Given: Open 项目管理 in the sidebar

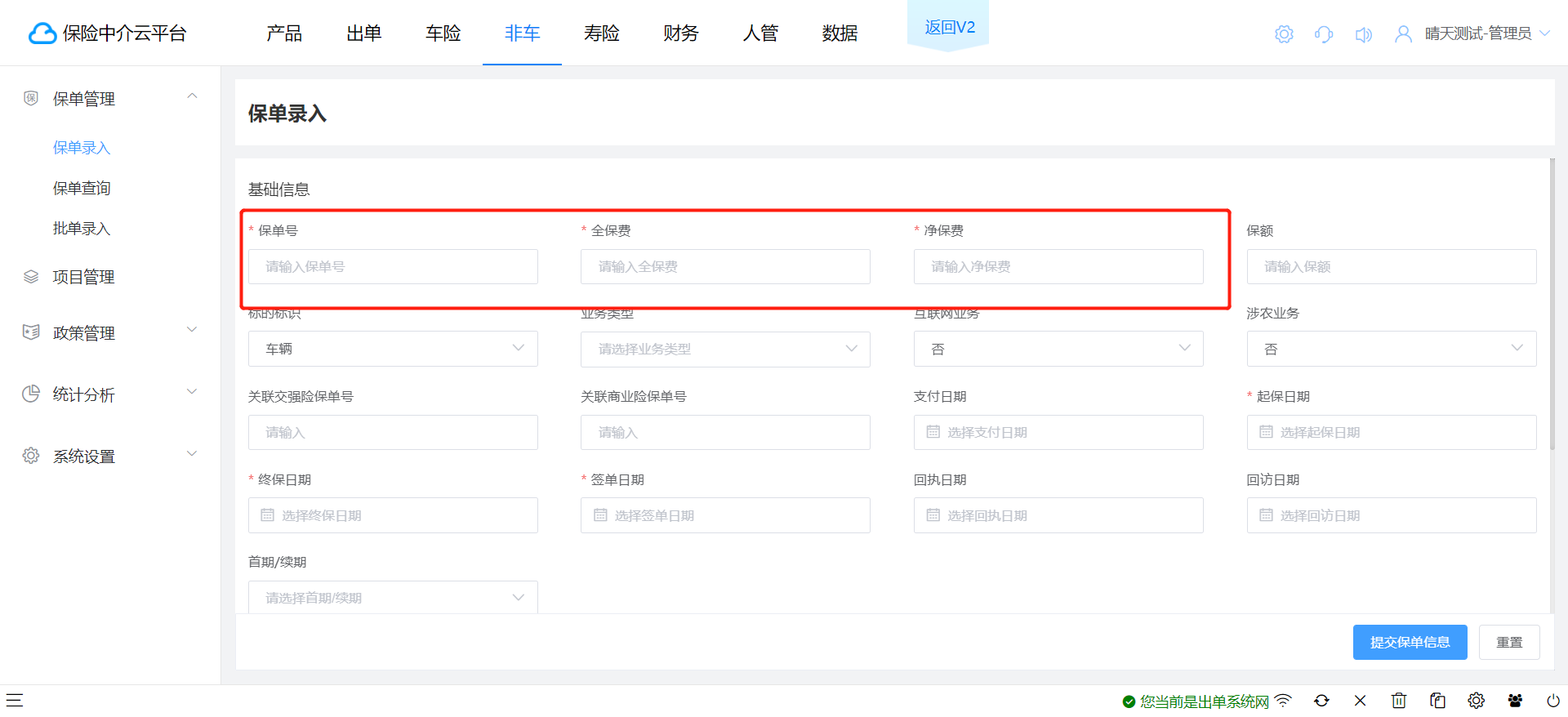Looking at the screenshot, I should [84, 277].
